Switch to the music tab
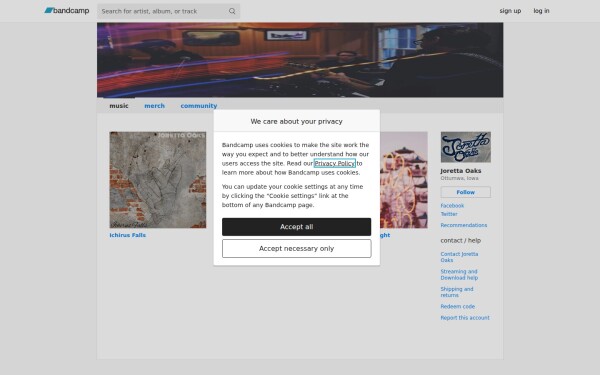The image size is (600, 375). coord(119,106)
